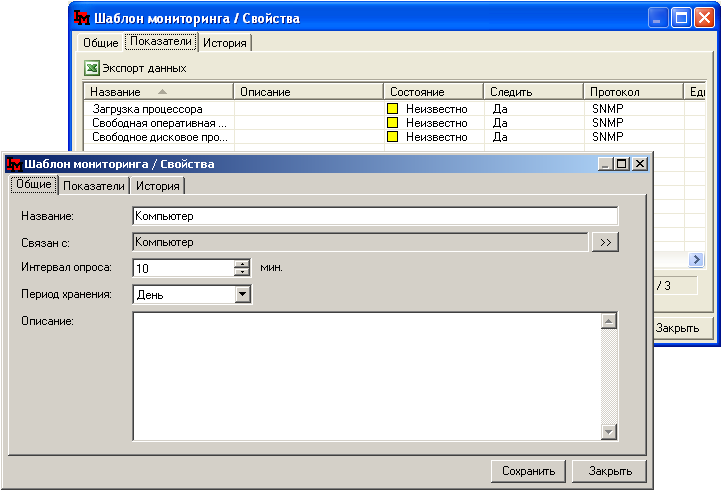Select Общие tab in front window
Viewport: 722px width, 491px height.
pos(34,184)
